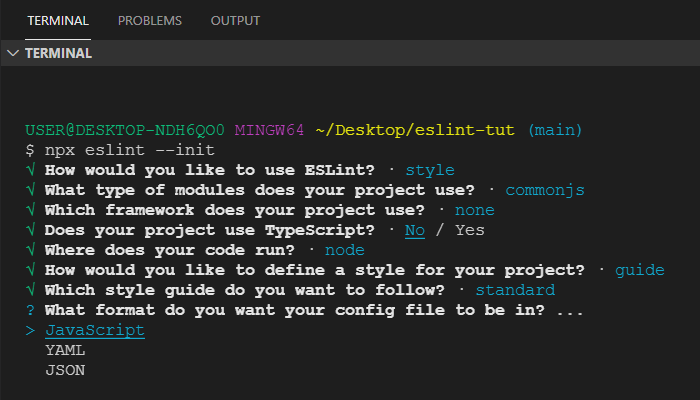
Task: Click checkmark beside 'How would you like to use ESLint'
Action: [31, 170]
